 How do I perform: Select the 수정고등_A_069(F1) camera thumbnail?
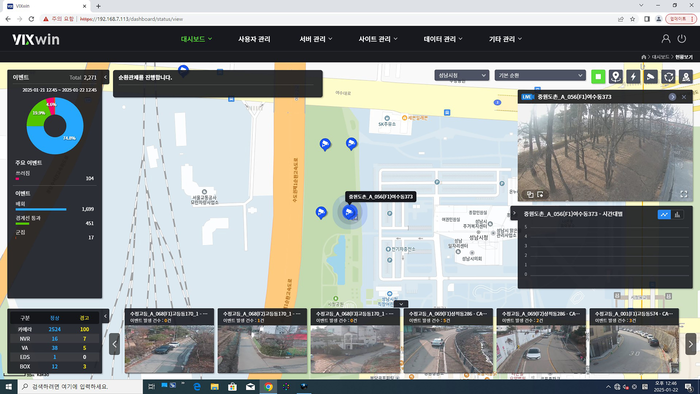coord(448,340)
